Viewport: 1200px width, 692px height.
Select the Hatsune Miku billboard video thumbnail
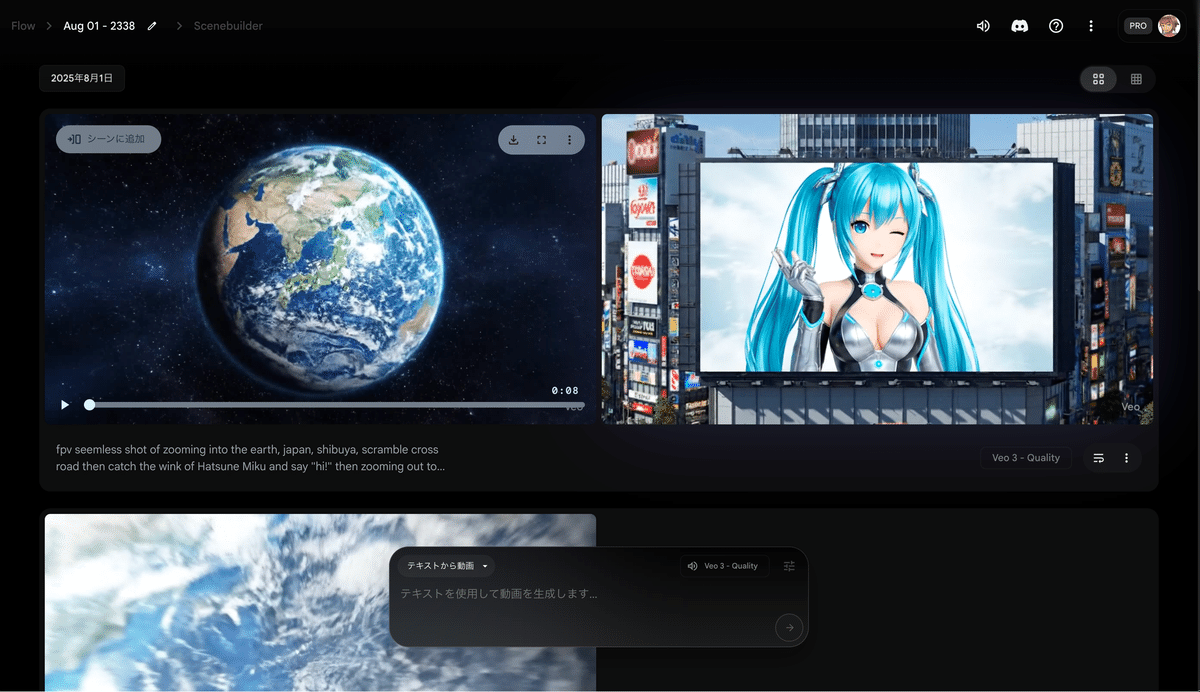point(877,269)
